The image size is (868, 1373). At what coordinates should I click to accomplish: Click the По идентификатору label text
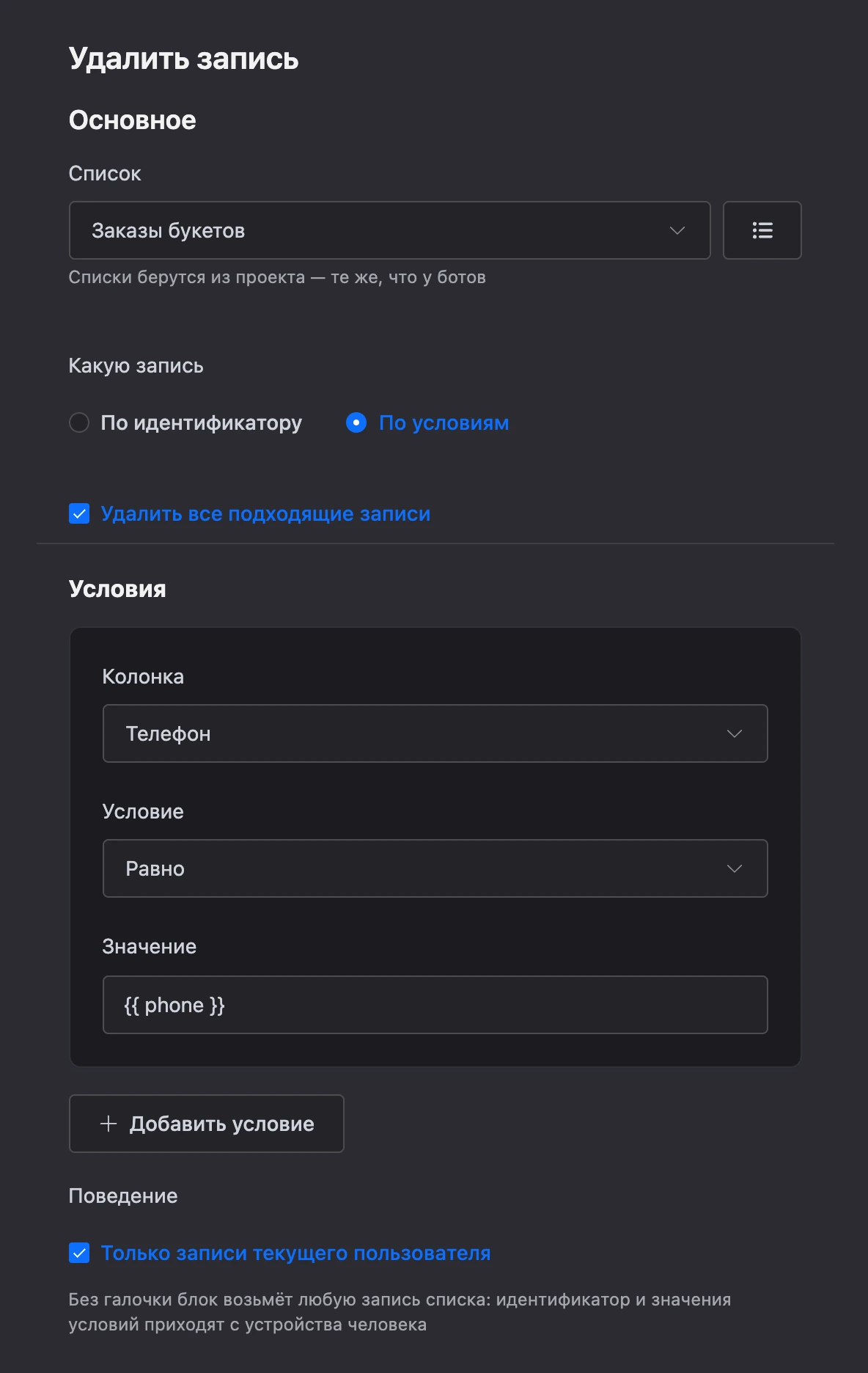click(x=202, y=422)
